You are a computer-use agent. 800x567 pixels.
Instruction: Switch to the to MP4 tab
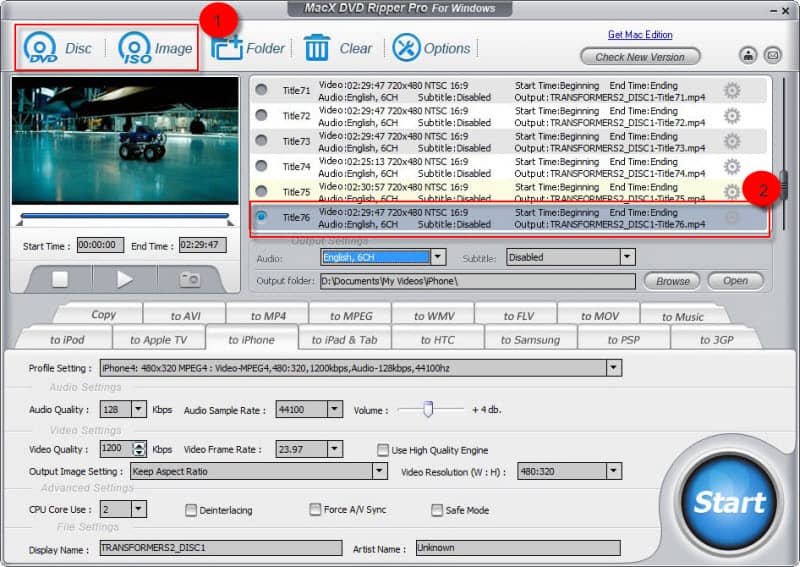[268, 316]
